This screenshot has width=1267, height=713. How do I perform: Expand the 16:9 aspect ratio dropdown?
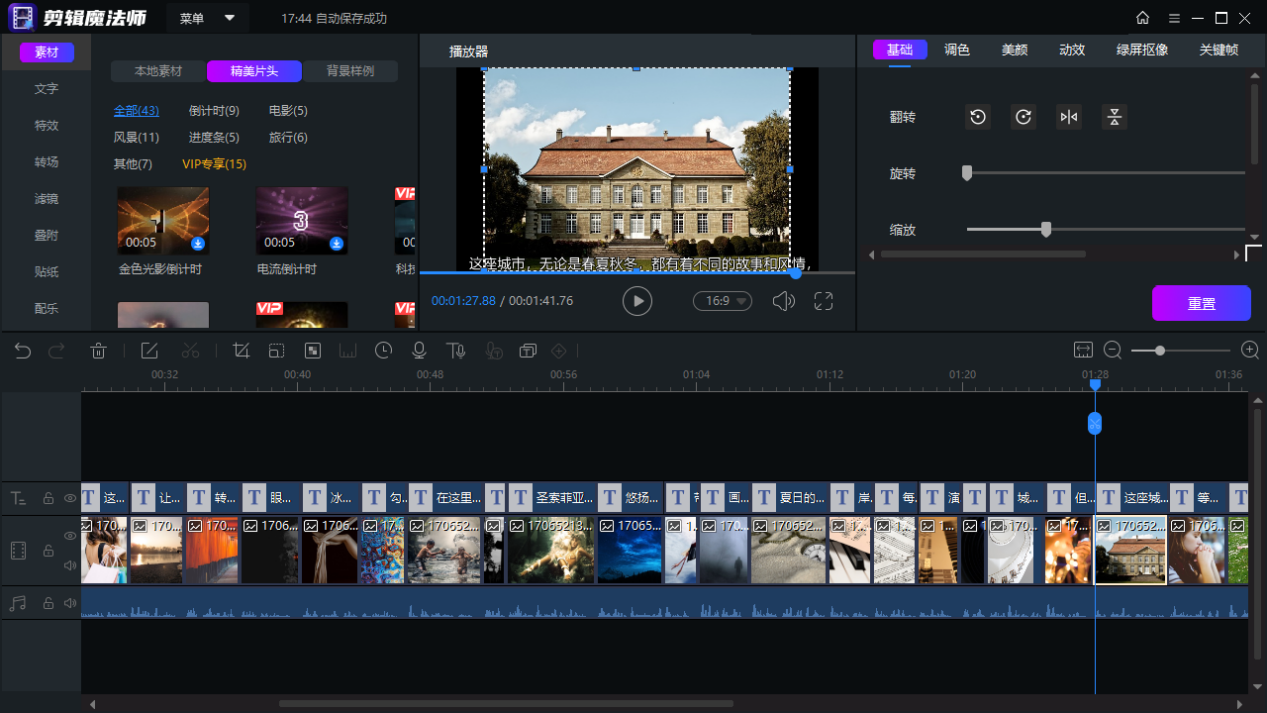click(x=722, y=301)
